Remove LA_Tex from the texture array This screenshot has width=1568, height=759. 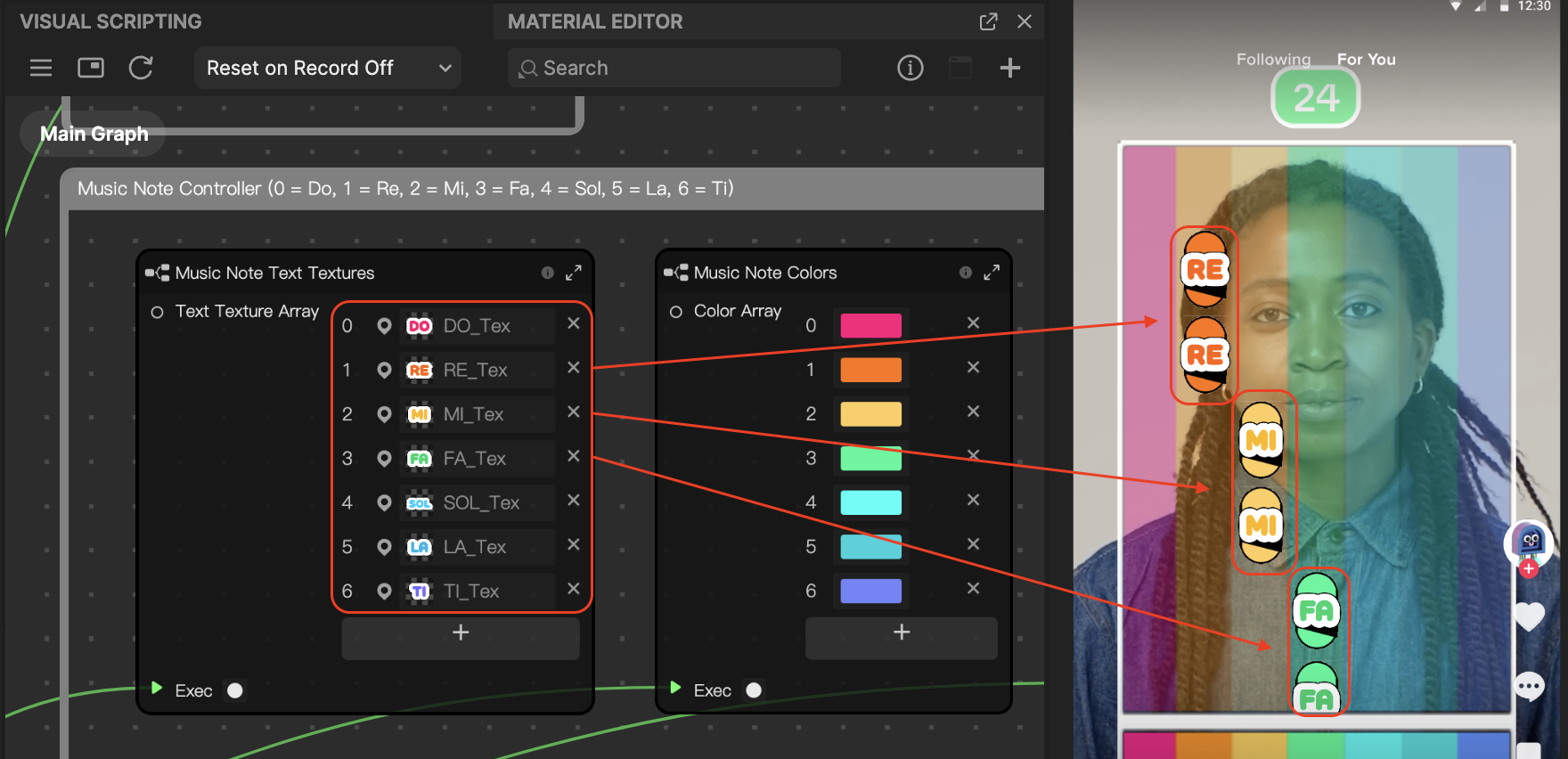(574, 543)
